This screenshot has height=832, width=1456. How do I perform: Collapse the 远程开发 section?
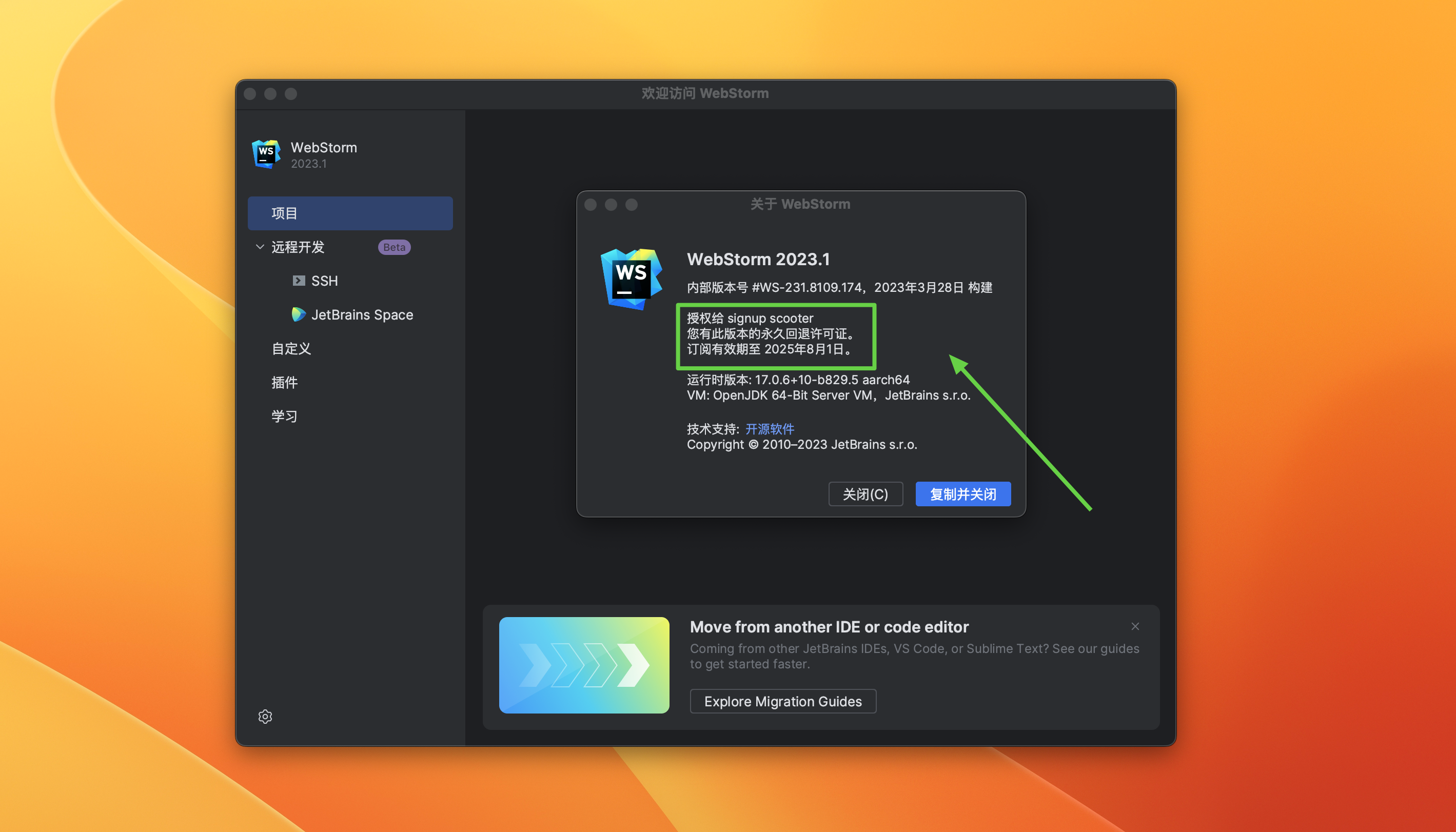click(x=260, y=247)
